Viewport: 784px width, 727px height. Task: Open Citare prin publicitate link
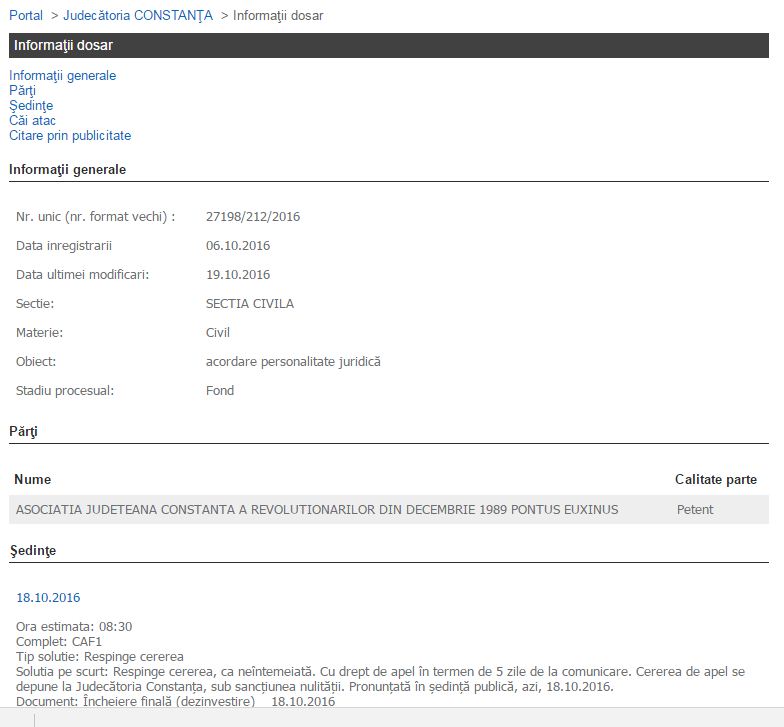[x=70, y=135]
